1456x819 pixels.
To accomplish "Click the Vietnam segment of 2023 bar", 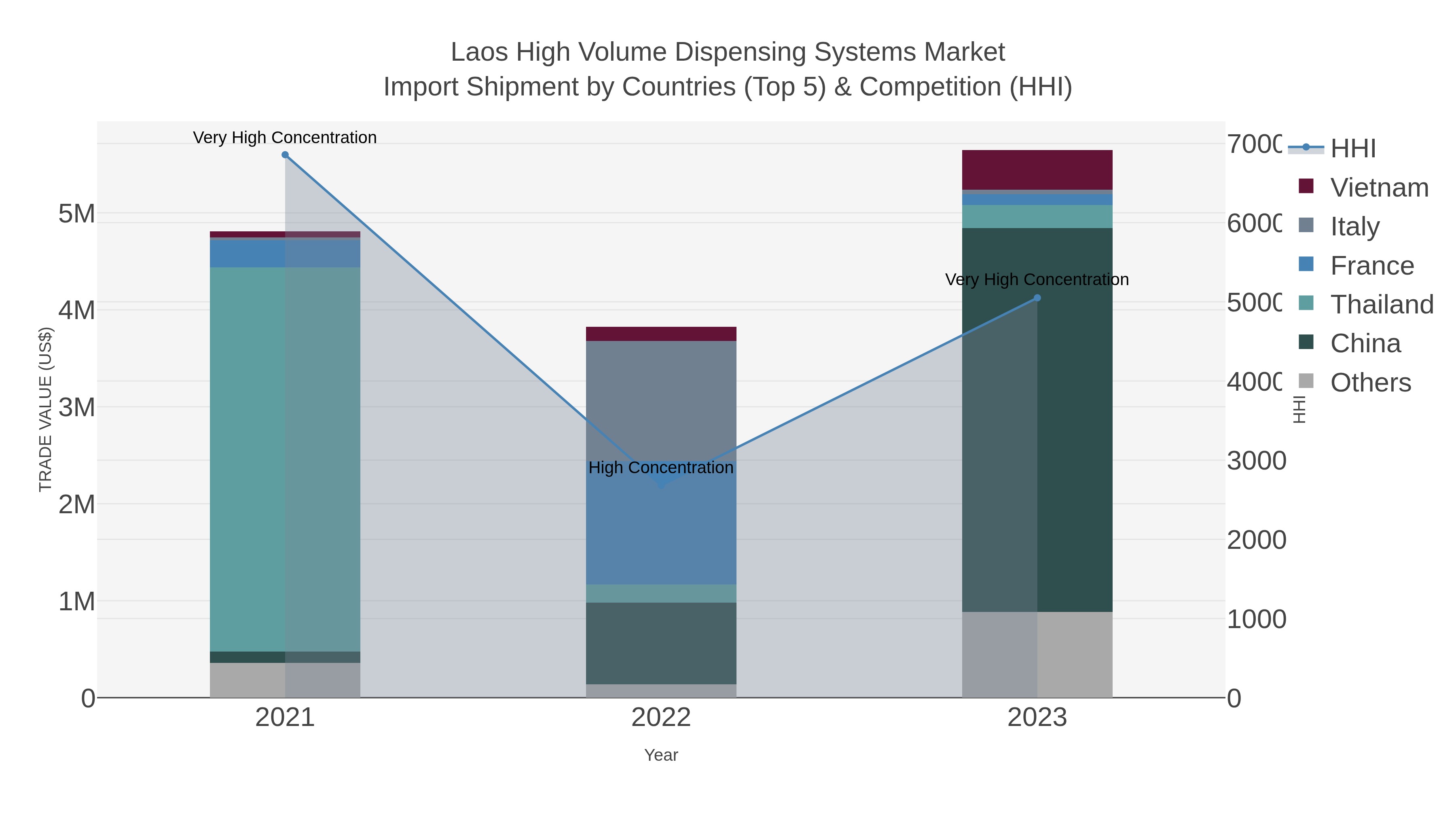I will (x=1037, y=169).
